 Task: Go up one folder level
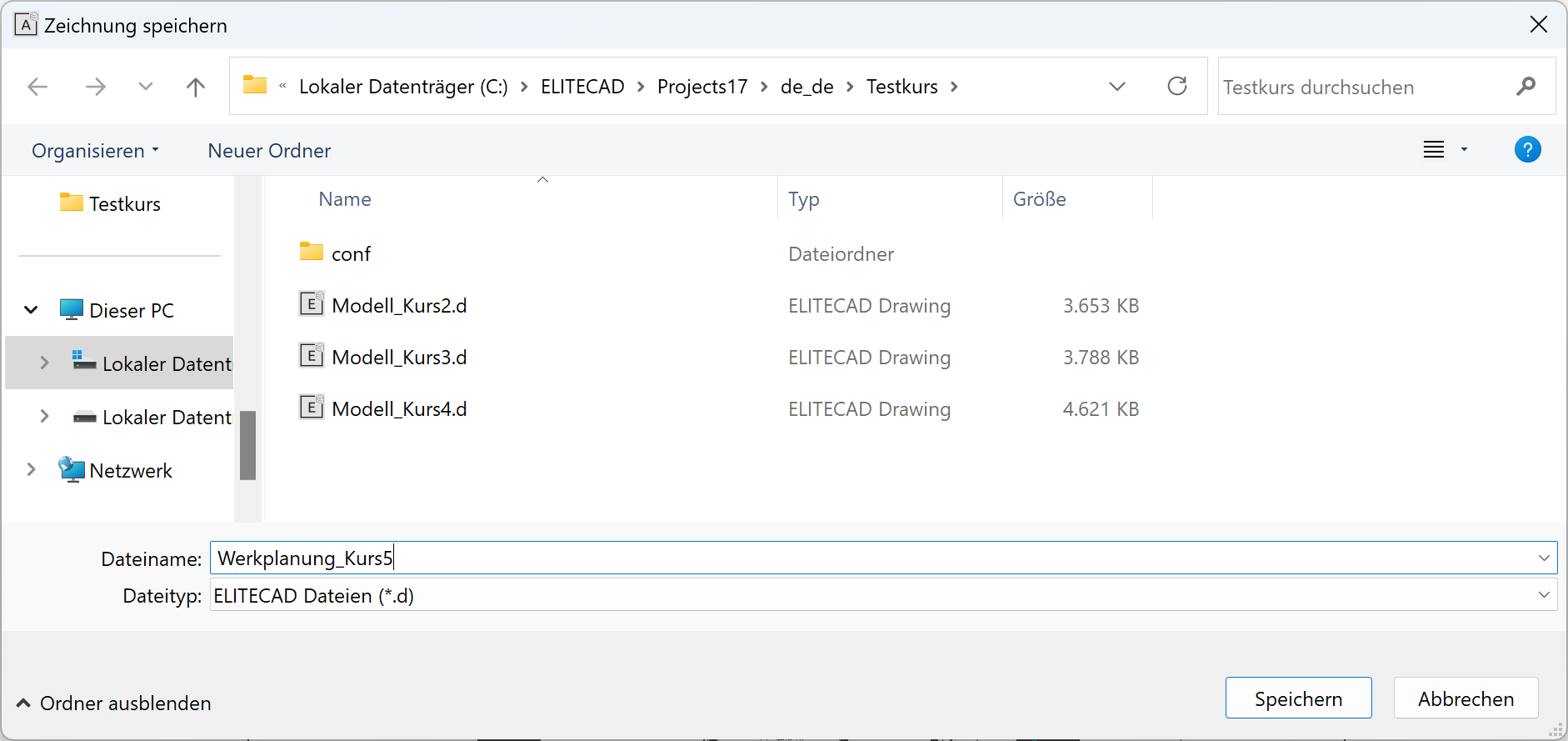pos(196,87)
